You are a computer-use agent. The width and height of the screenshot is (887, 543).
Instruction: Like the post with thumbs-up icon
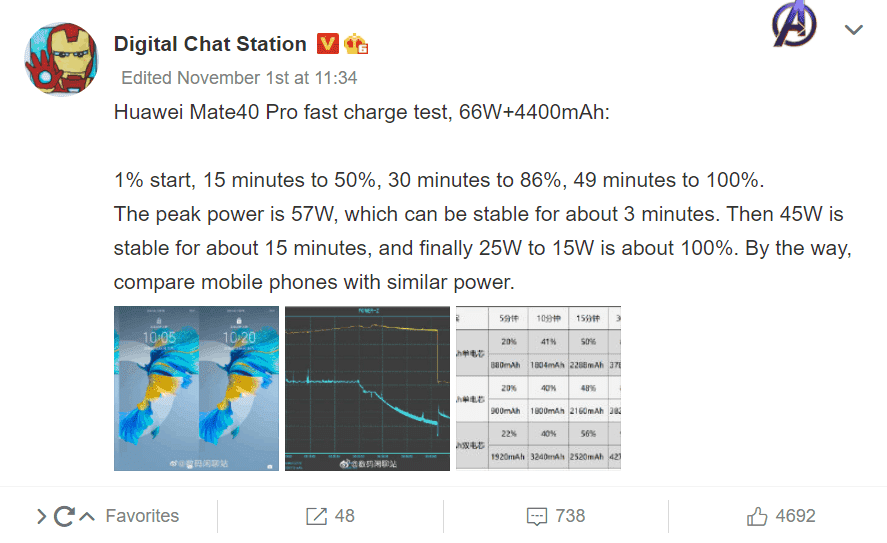point(757,516)
